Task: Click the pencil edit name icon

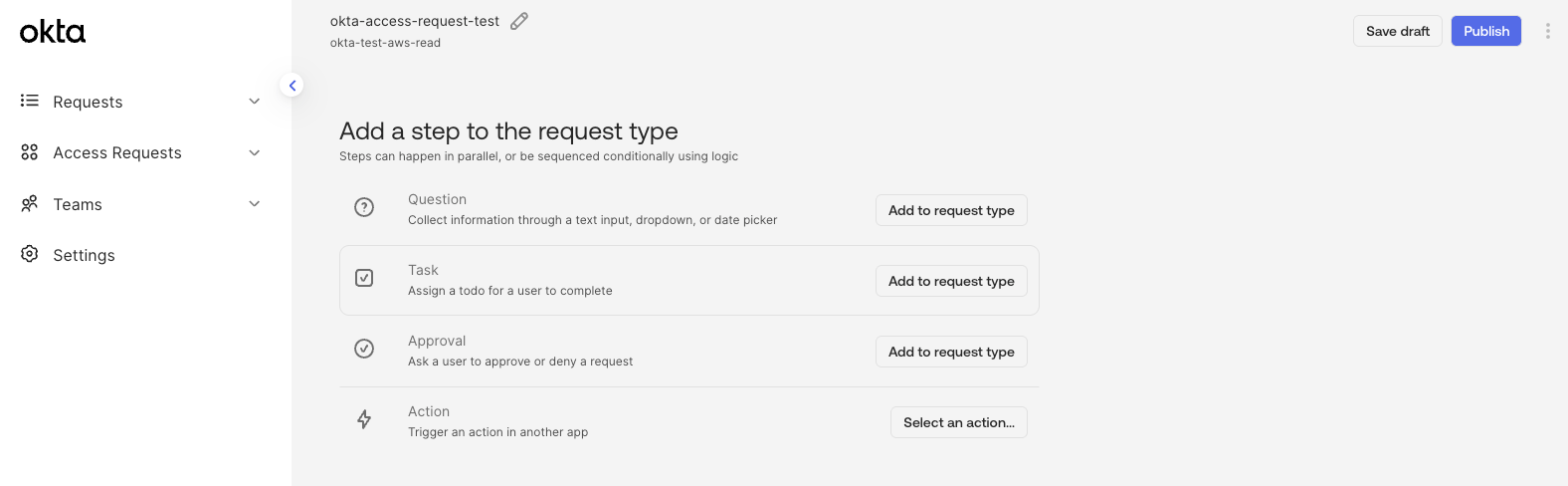Action: (x=519, y=21)
